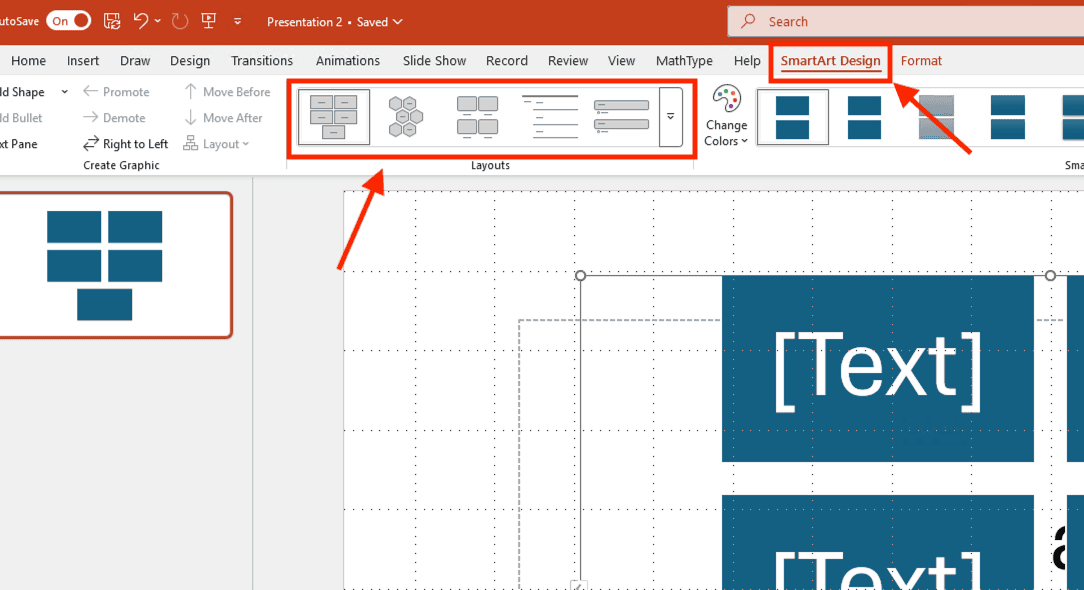1084x590 pixels.
Task: Switch to the Format tab
Action: coord(921,61)
